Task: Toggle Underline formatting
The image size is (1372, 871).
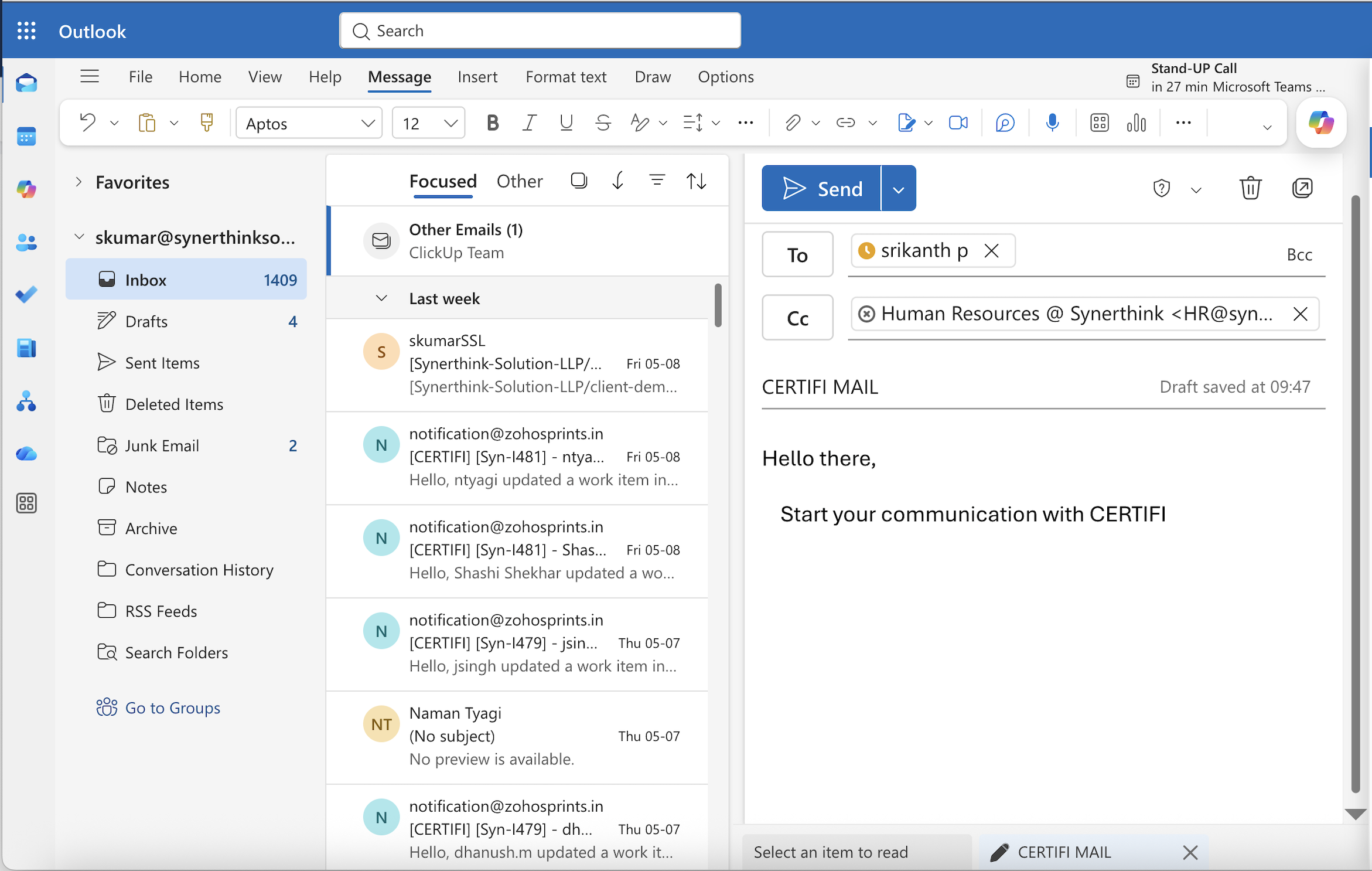Action: point(566,123)
